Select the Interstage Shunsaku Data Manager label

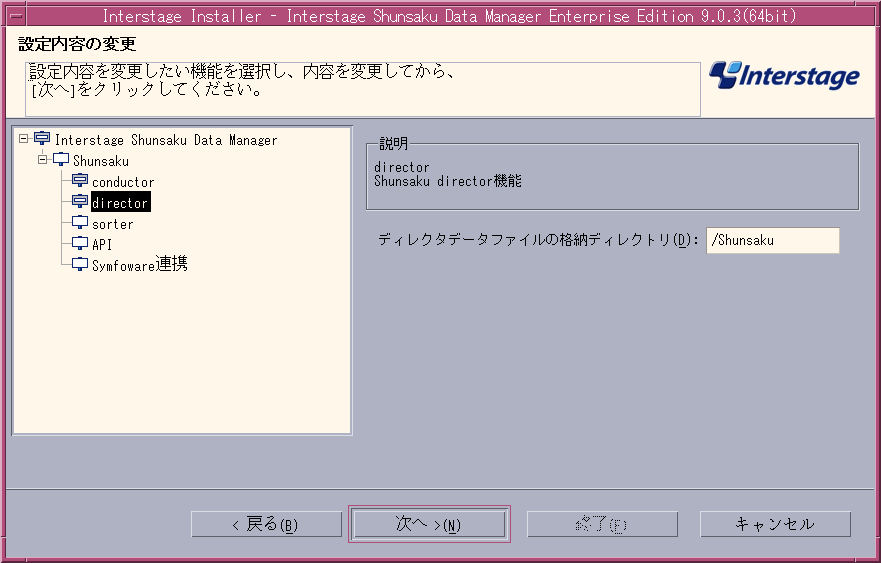coord(166,140)
